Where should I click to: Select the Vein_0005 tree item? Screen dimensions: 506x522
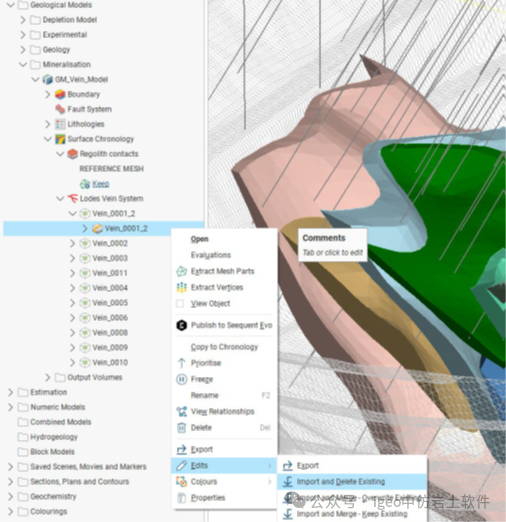pos(110,303)
